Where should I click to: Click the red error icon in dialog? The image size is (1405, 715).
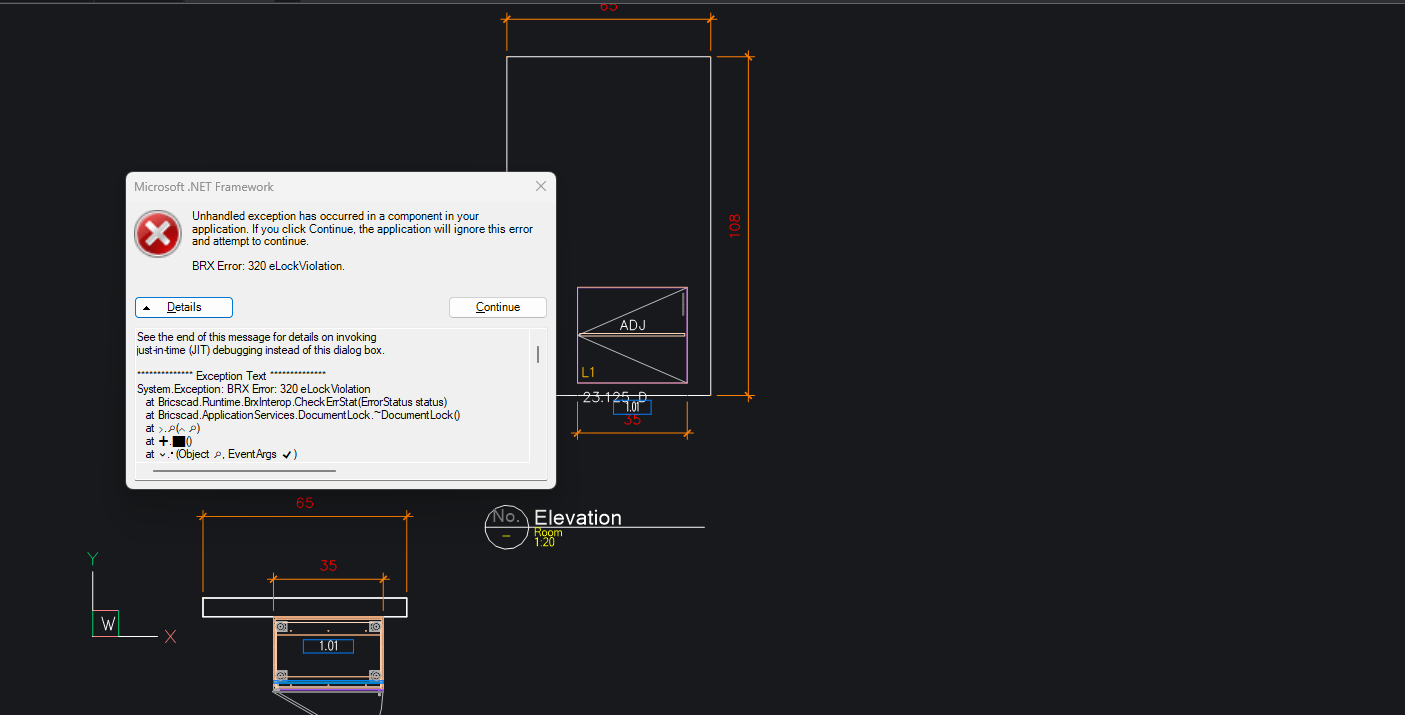tap(158, 234)
